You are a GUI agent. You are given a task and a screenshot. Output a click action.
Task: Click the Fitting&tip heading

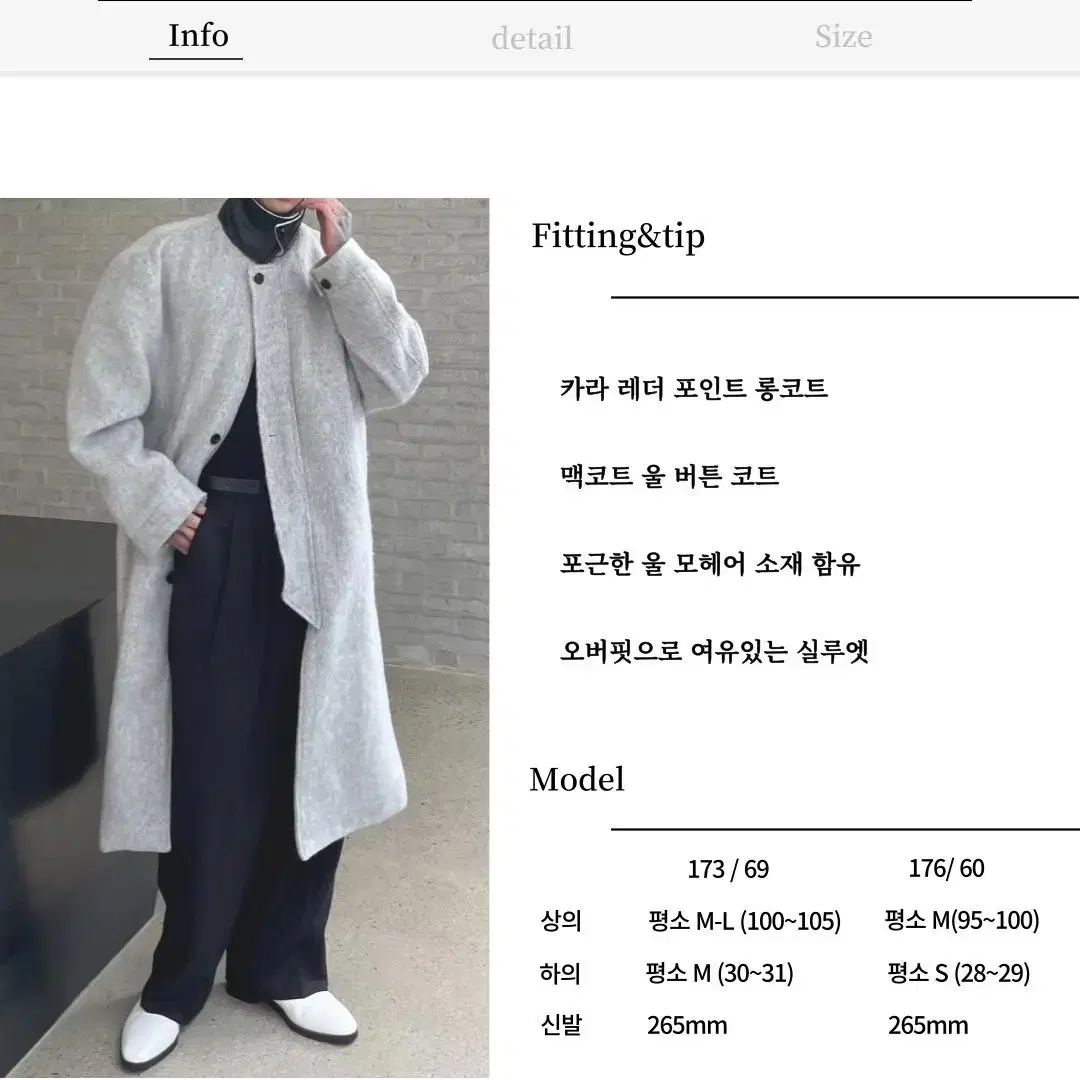618,236
